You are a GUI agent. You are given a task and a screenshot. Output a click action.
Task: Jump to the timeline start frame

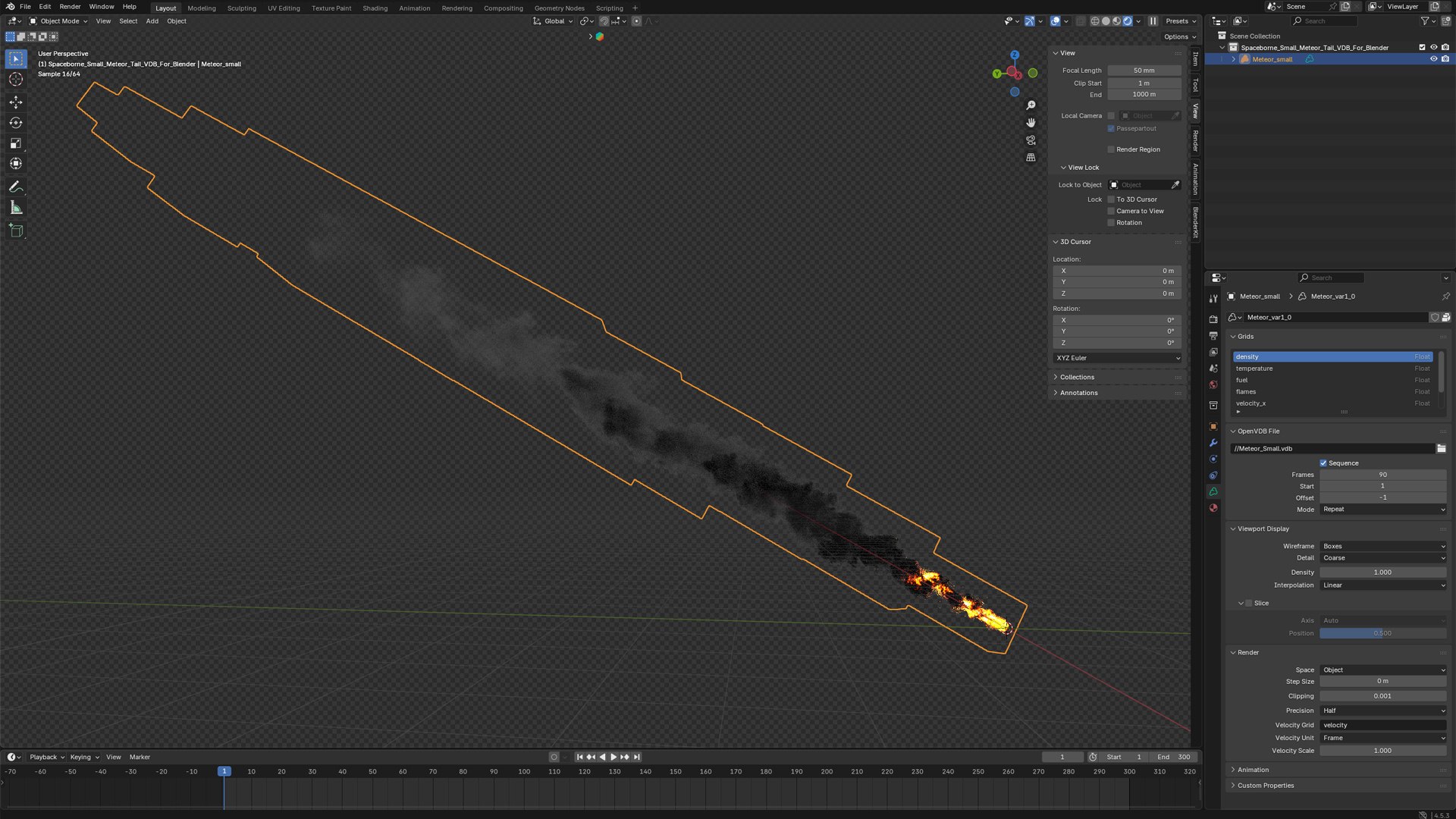point(579,757)
